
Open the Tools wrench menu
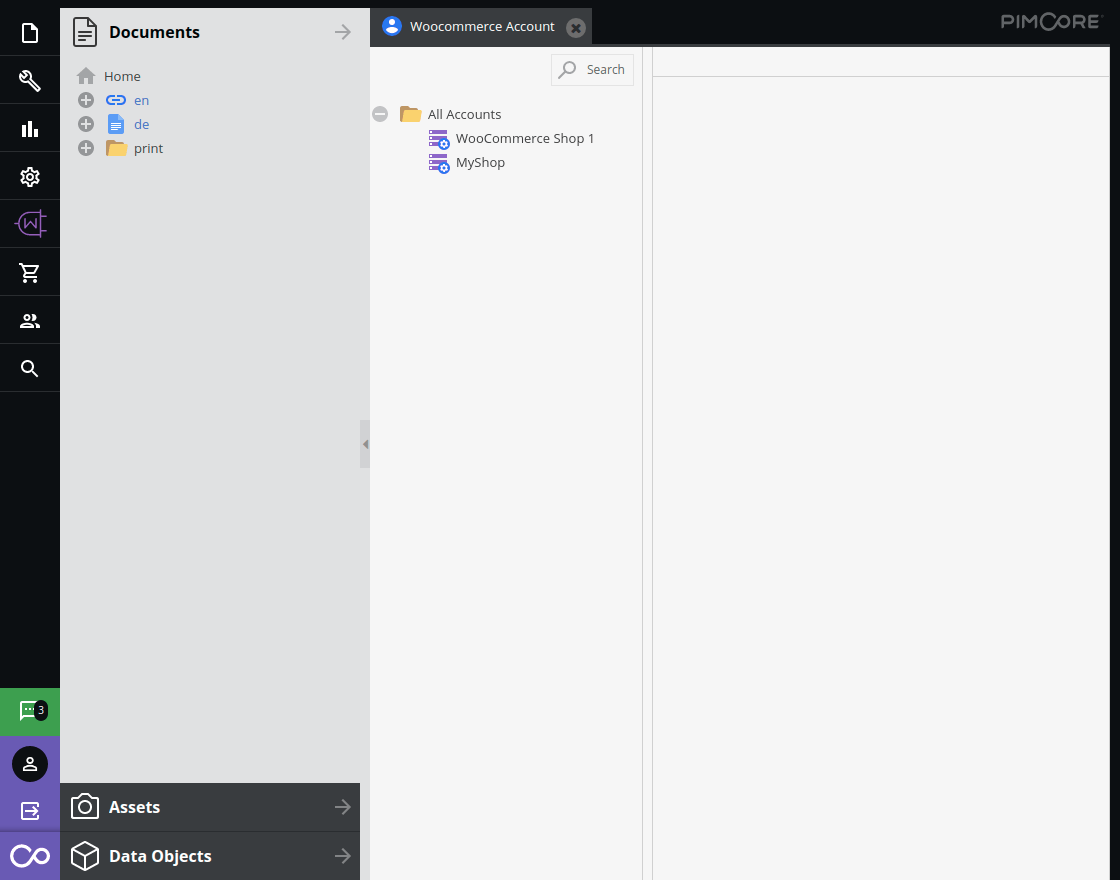pyautogui.click(x=30, y=81)
